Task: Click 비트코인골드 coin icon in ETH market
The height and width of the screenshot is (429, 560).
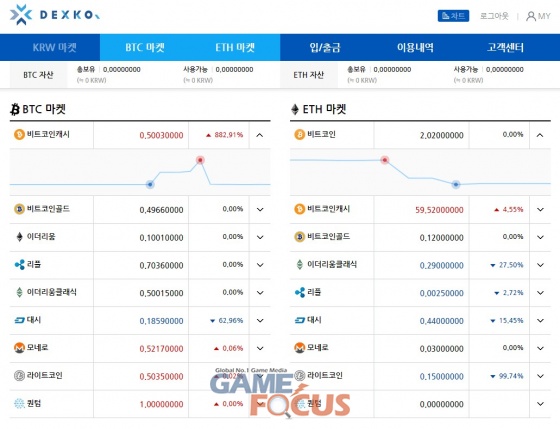Action: pos(299,236)
